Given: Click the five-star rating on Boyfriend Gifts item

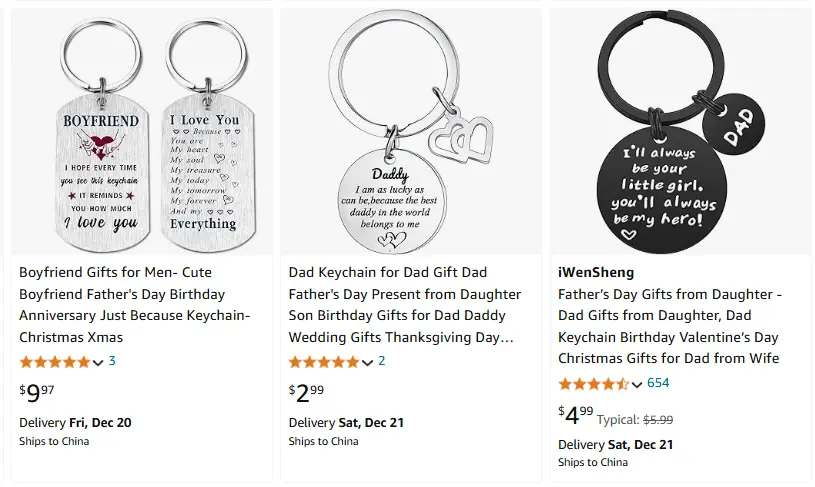Looking at the screenshot, I should [x=55, y=362].
